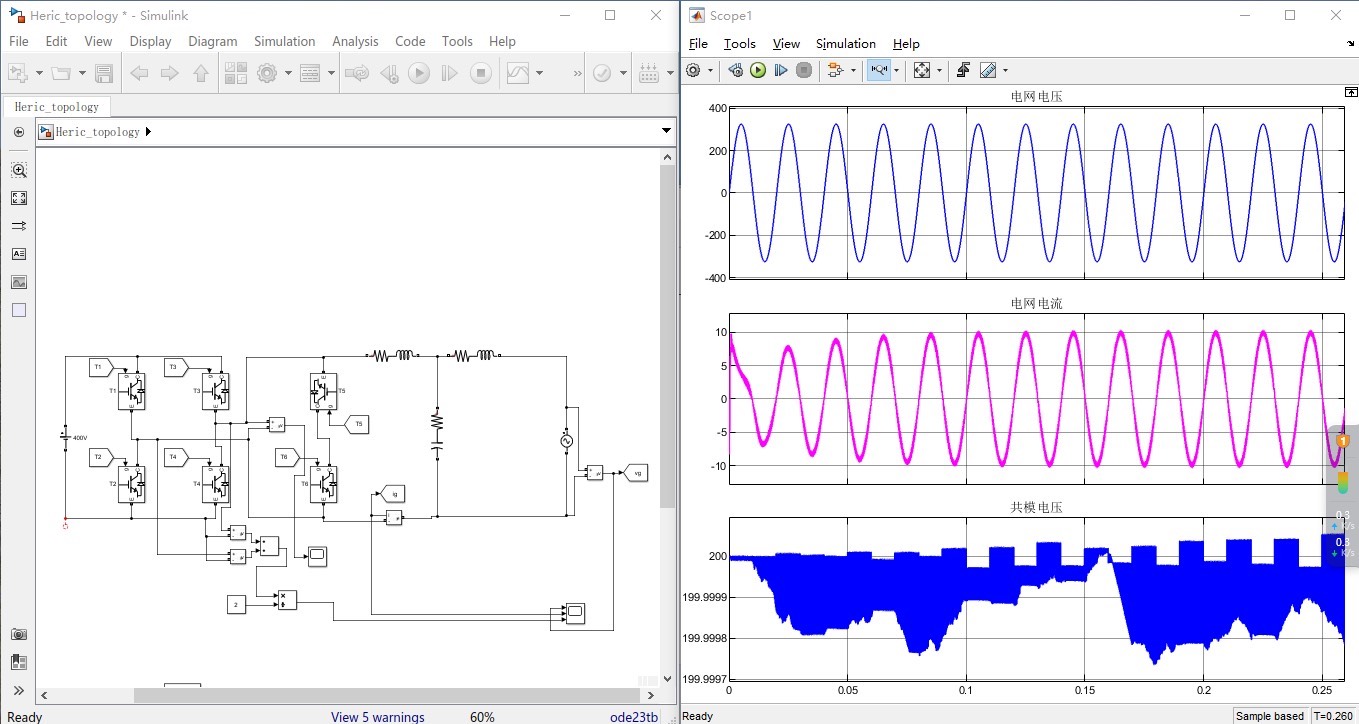Viewport: 1359px width, 724px height.
Task: Click Hide/Show Explorer Bar circle arrow
Action: click(x=18, y=132)
